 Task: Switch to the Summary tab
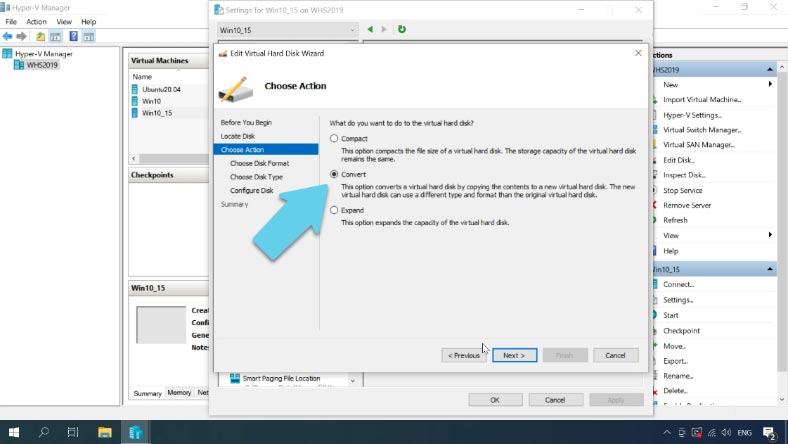(147, 393)
